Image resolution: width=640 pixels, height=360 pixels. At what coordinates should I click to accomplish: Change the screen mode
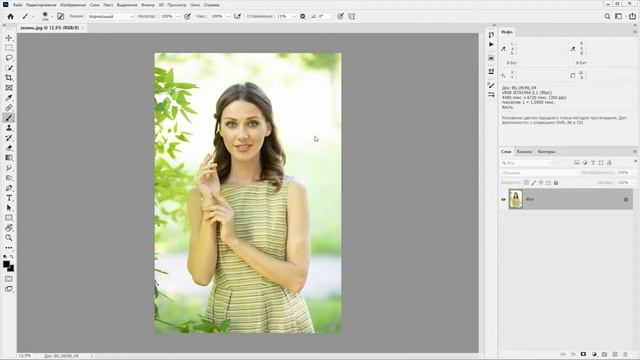(x=9, y=289)
